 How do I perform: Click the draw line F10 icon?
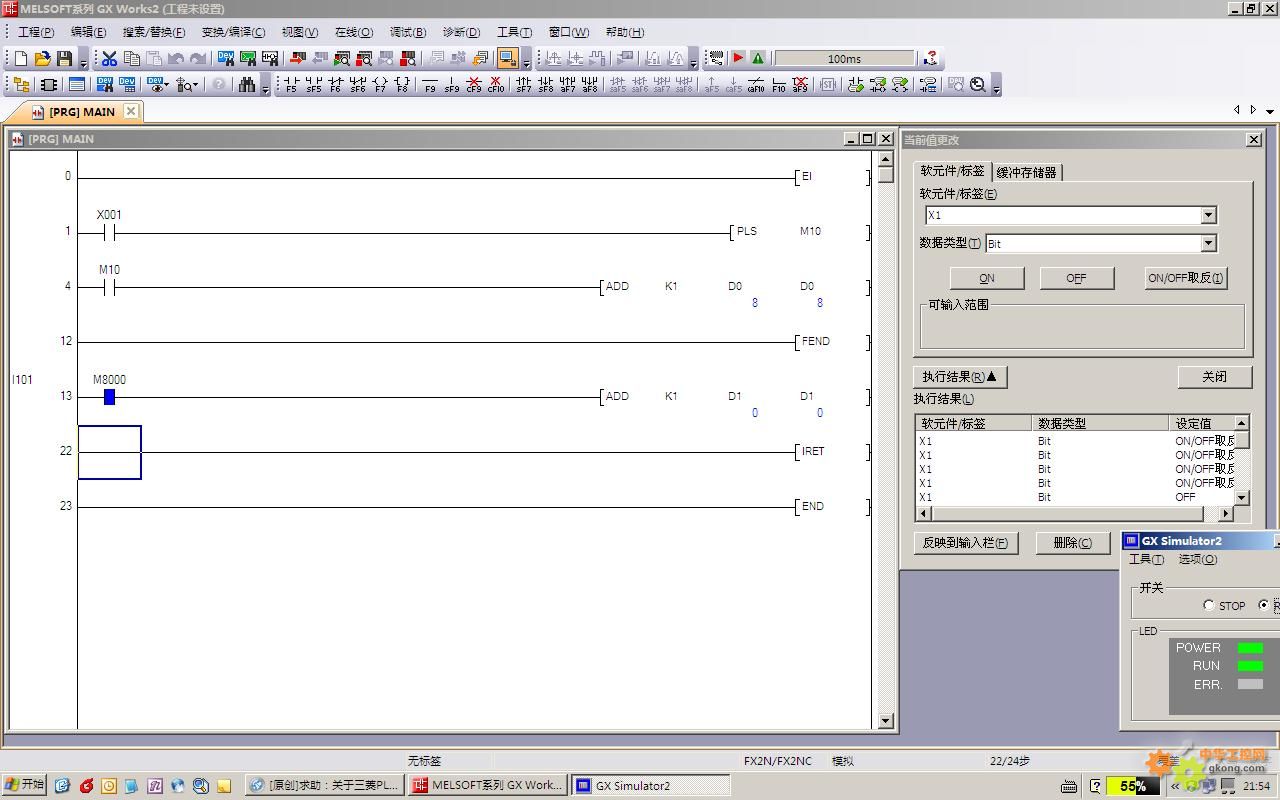click(x=778, y=85)
